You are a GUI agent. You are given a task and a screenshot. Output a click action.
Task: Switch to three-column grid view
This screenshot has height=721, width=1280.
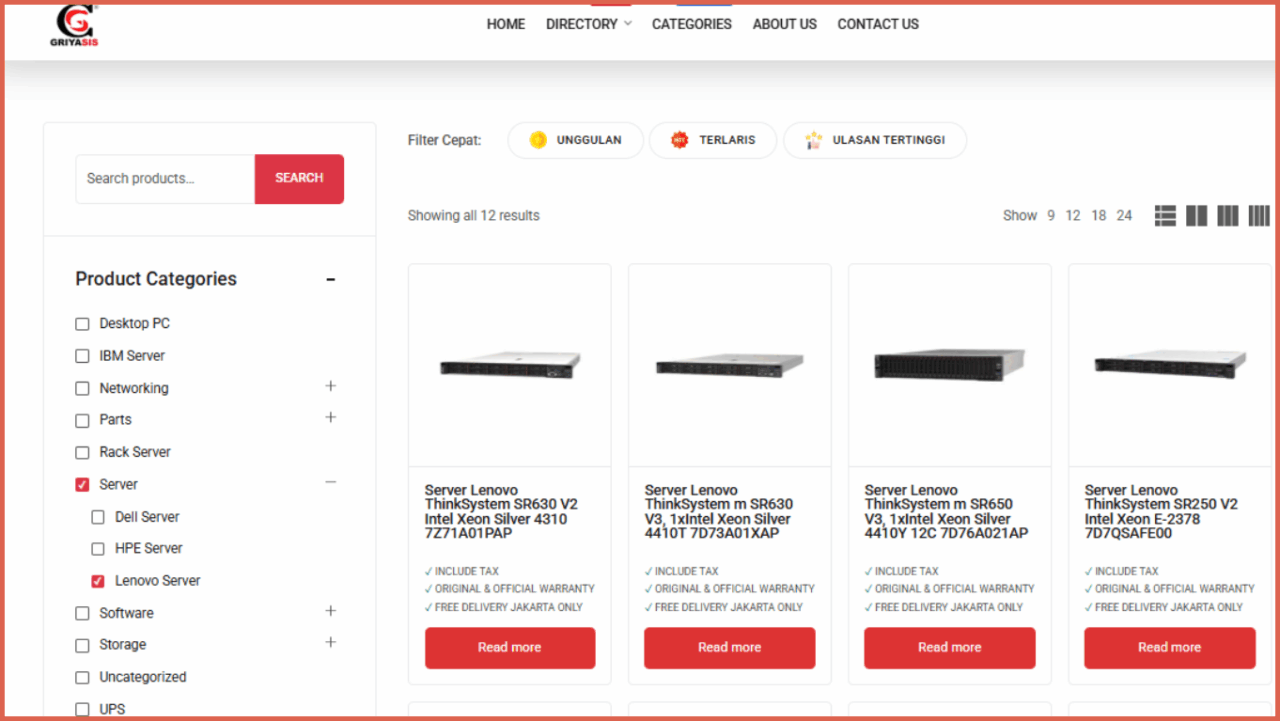pyautogui.click(x=1227, y=215)
